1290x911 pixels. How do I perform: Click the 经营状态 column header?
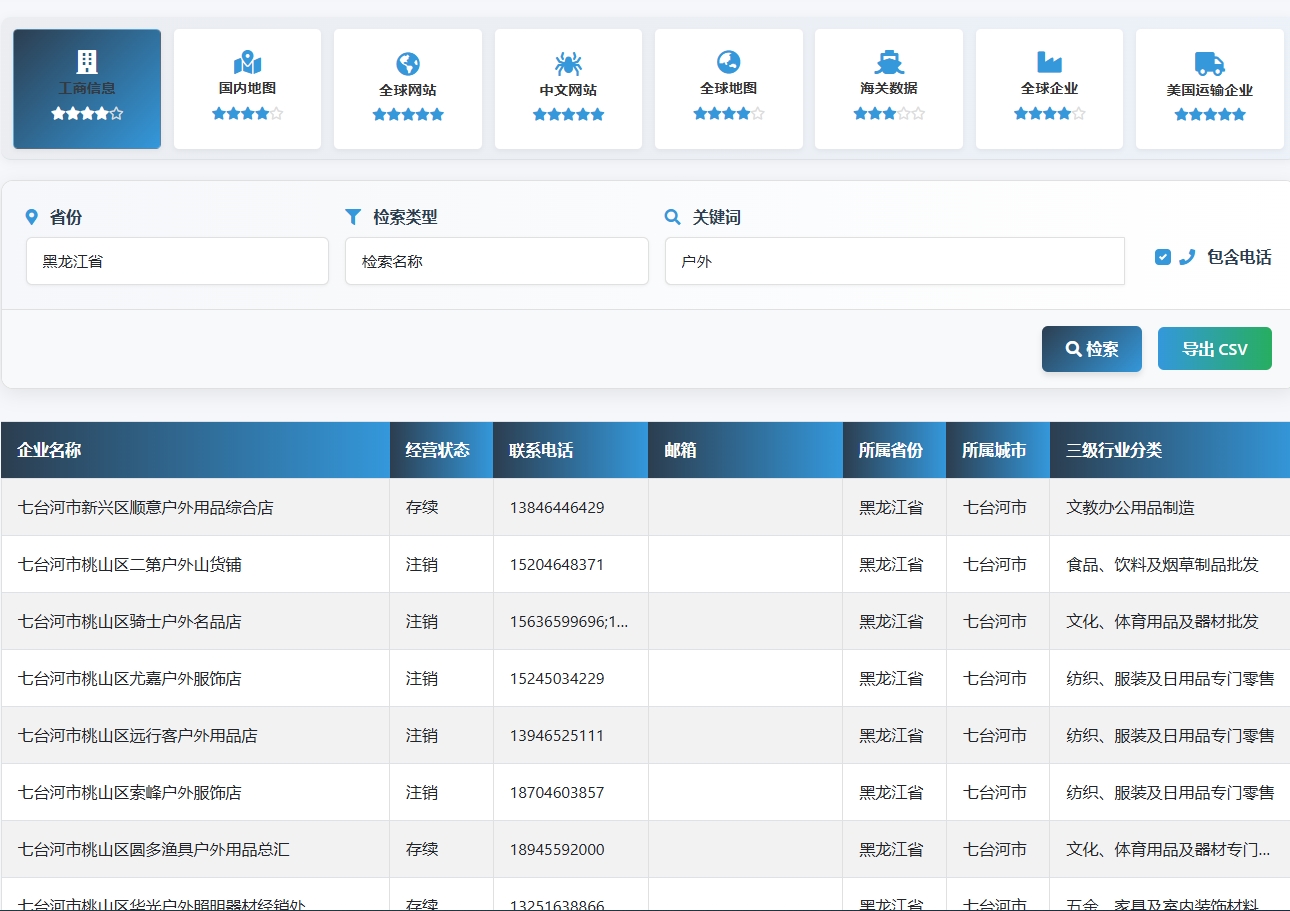[441, 450]
